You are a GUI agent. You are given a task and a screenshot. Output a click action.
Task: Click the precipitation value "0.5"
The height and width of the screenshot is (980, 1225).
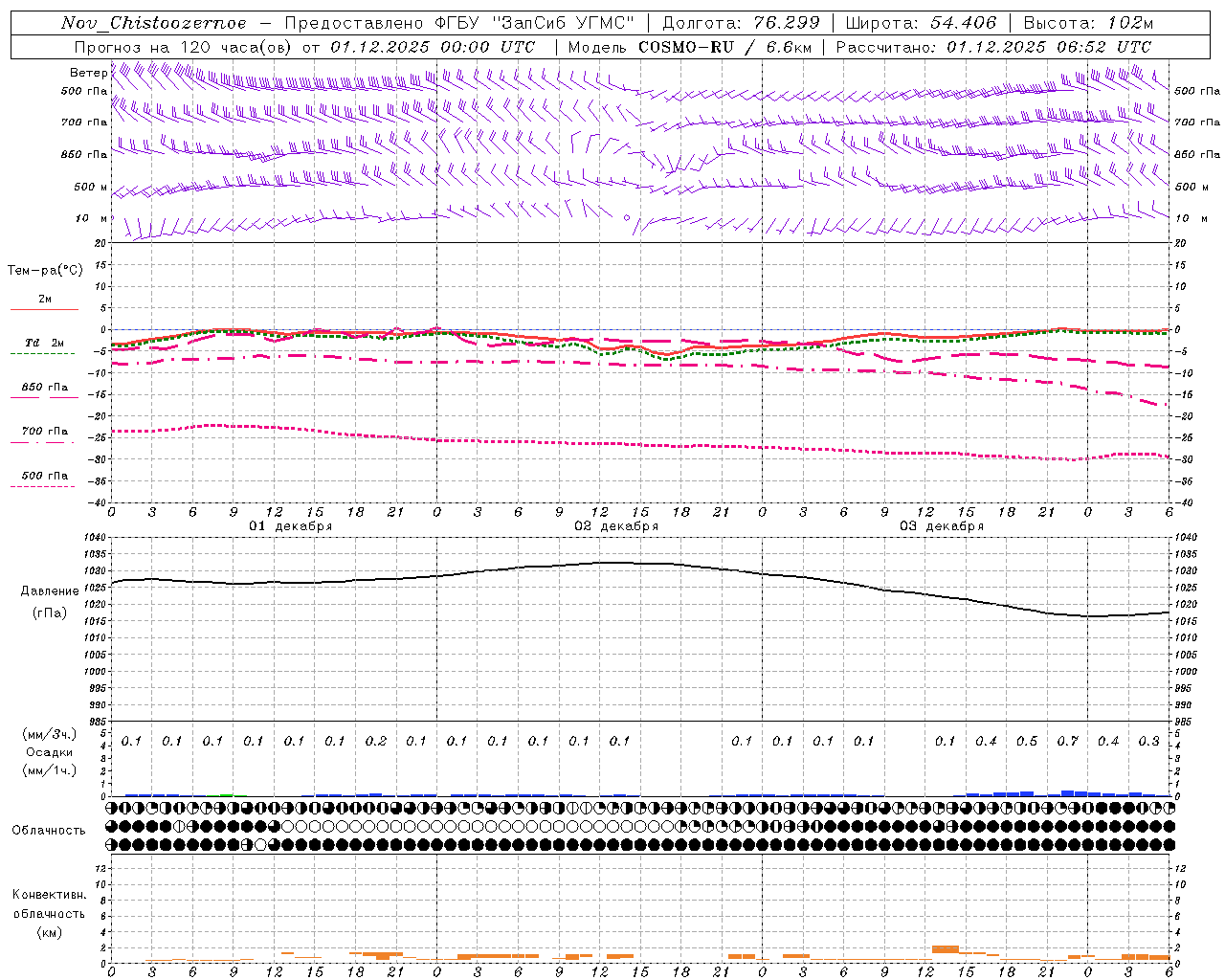pos(1027,741)
